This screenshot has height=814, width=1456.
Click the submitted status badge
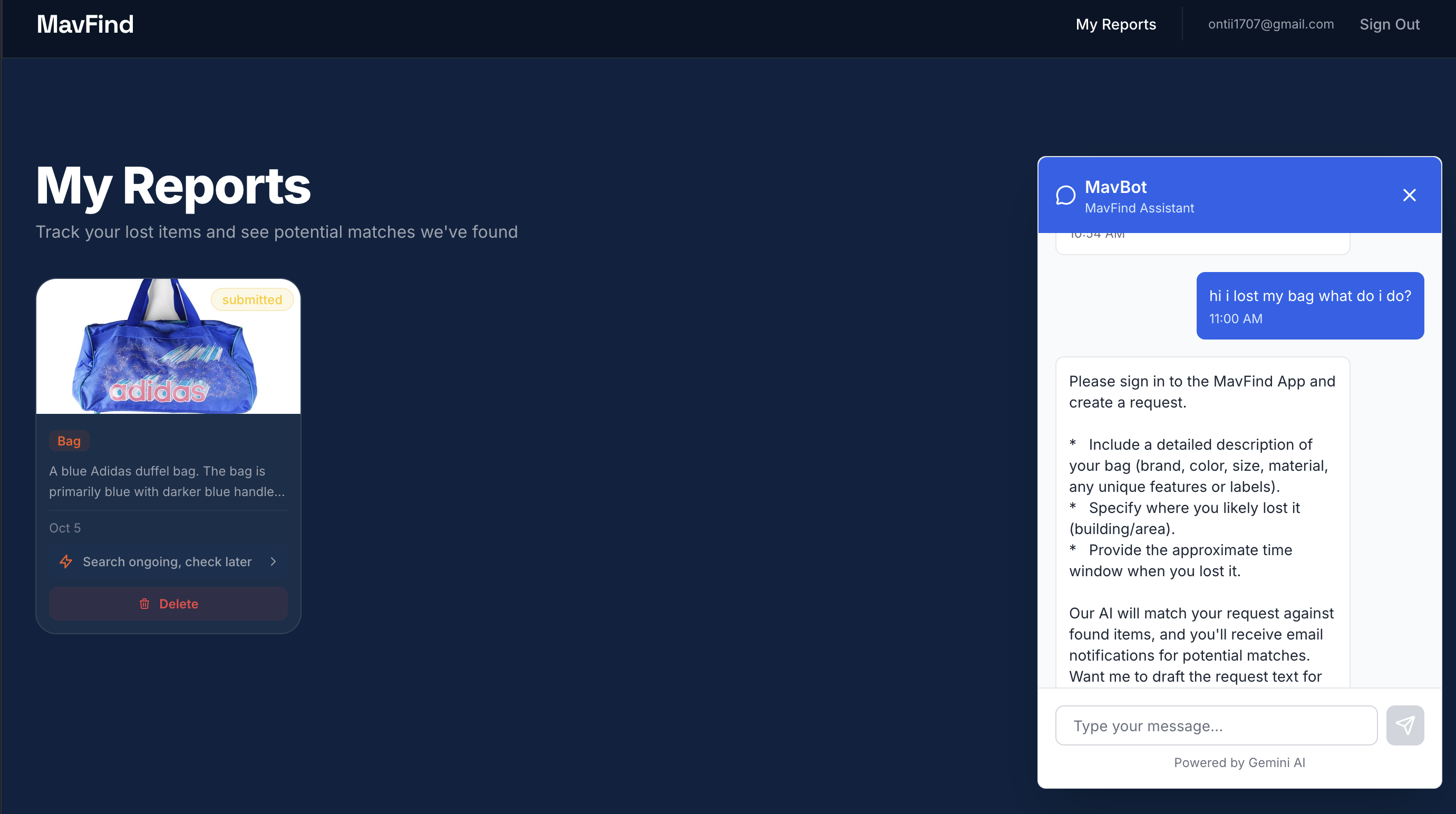pos(252,299)
